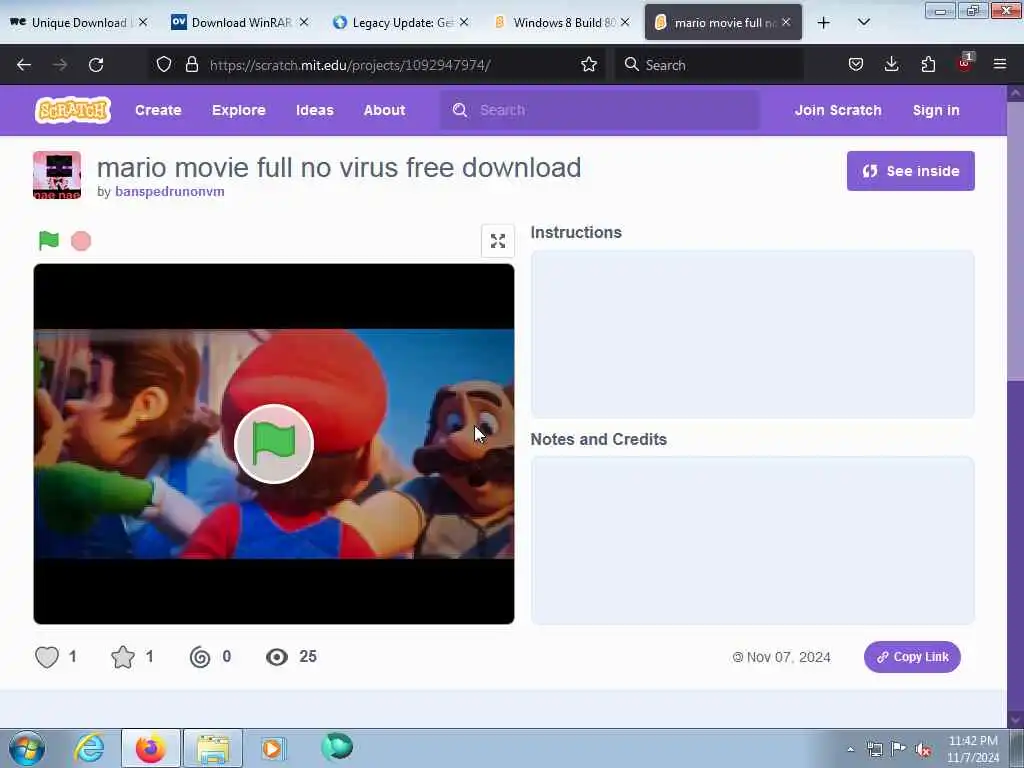Viewport: 1024px width, 768px height.
Task: Love the project with the heart icon
Action: click(47, 656)
